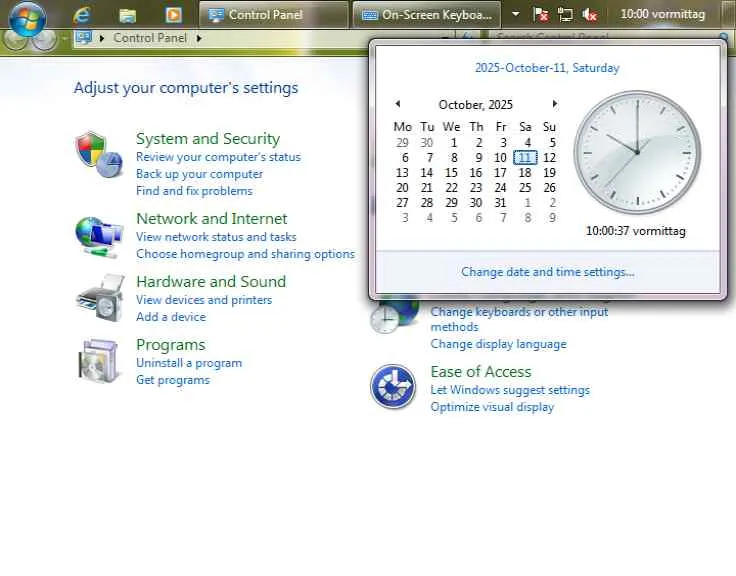The width and height of the screenshot is (736, 576).
Task: Click Get programs link
Action: [x=173, y=380]
